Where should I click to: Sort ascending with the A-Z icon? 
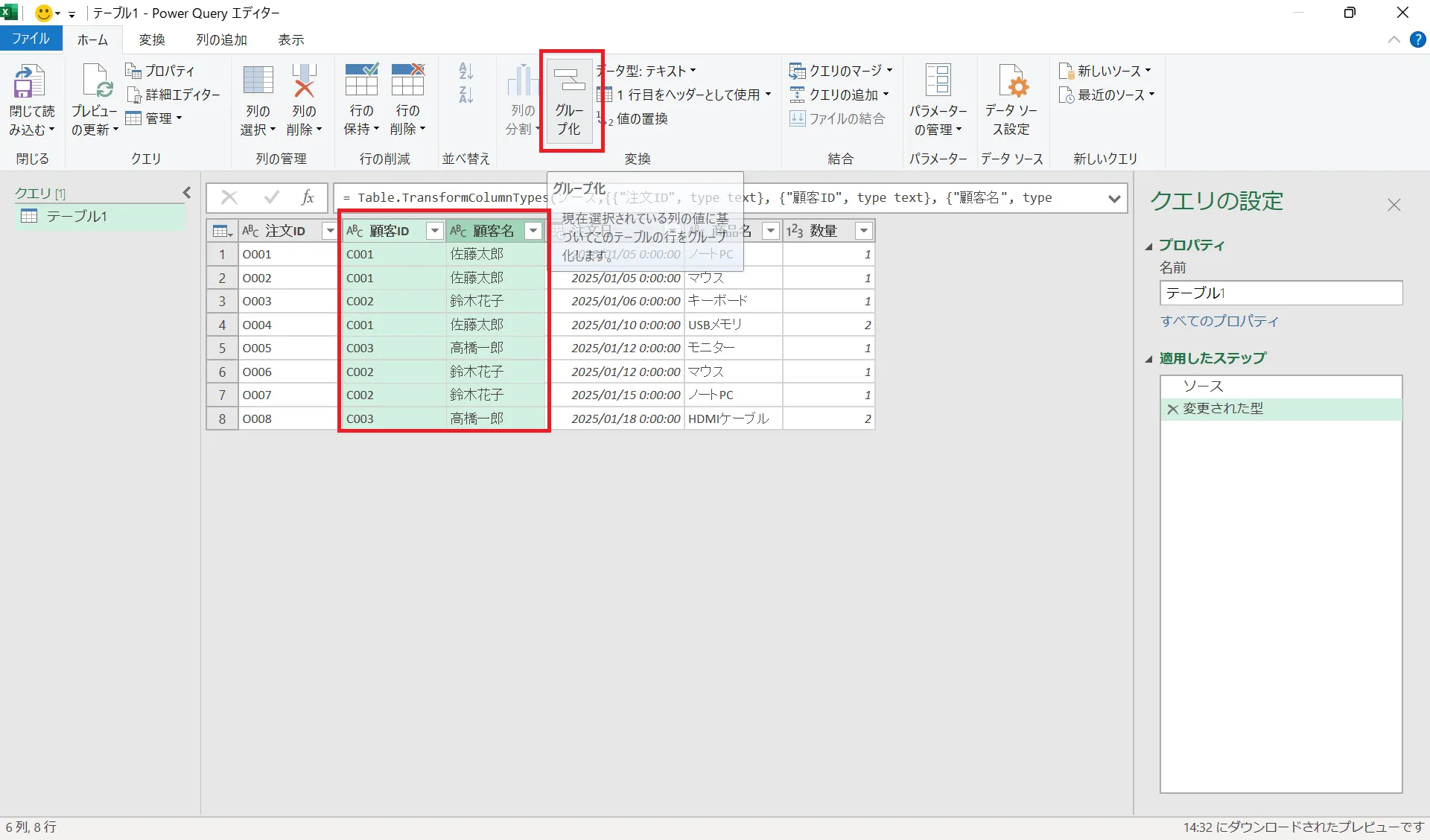pos(466,71)
